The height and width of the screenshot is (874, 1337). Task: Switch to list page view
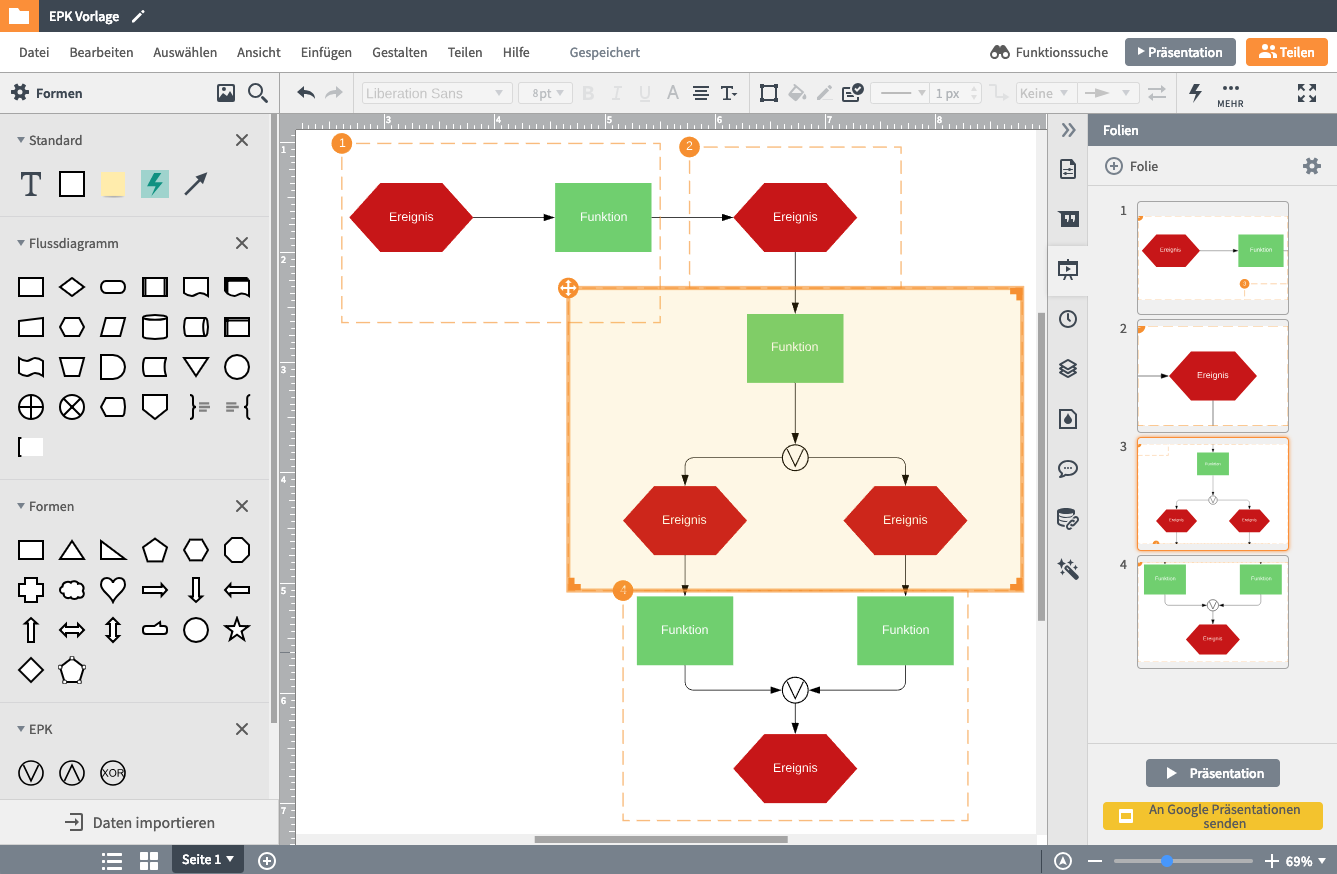click(x=112, y=860)
